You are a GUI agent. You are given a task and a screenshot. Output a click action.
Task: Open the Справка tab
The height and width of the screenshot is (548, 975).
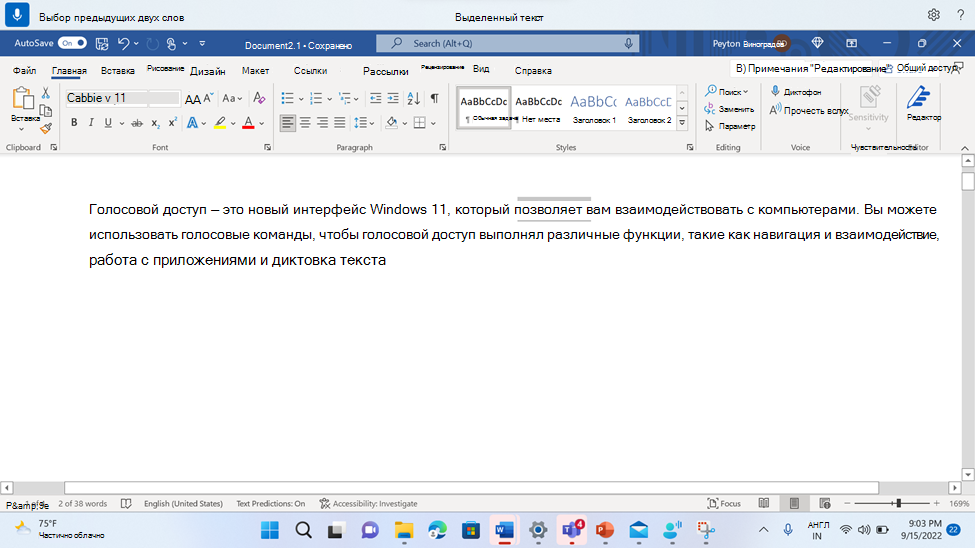pos(533,71)
